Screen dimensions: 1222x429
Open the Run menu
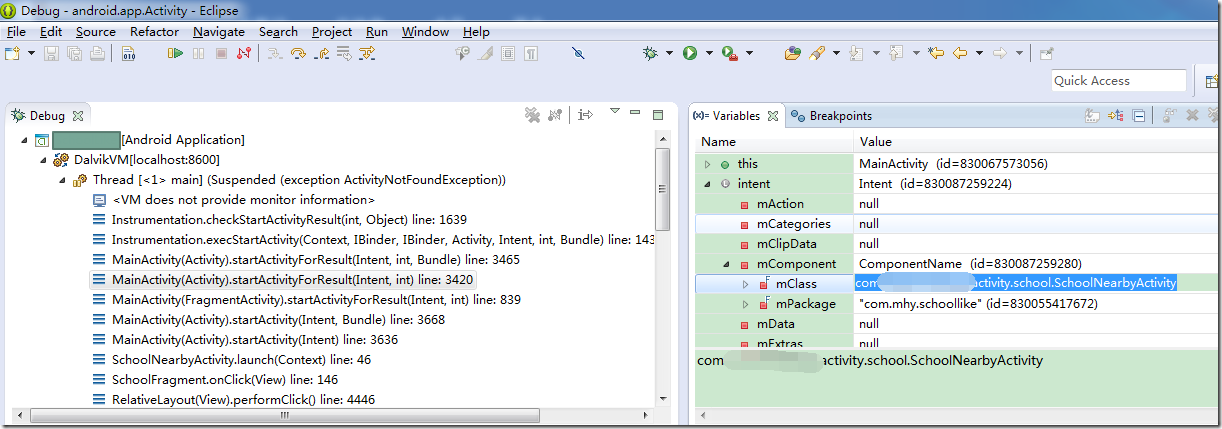click(377, 31)
